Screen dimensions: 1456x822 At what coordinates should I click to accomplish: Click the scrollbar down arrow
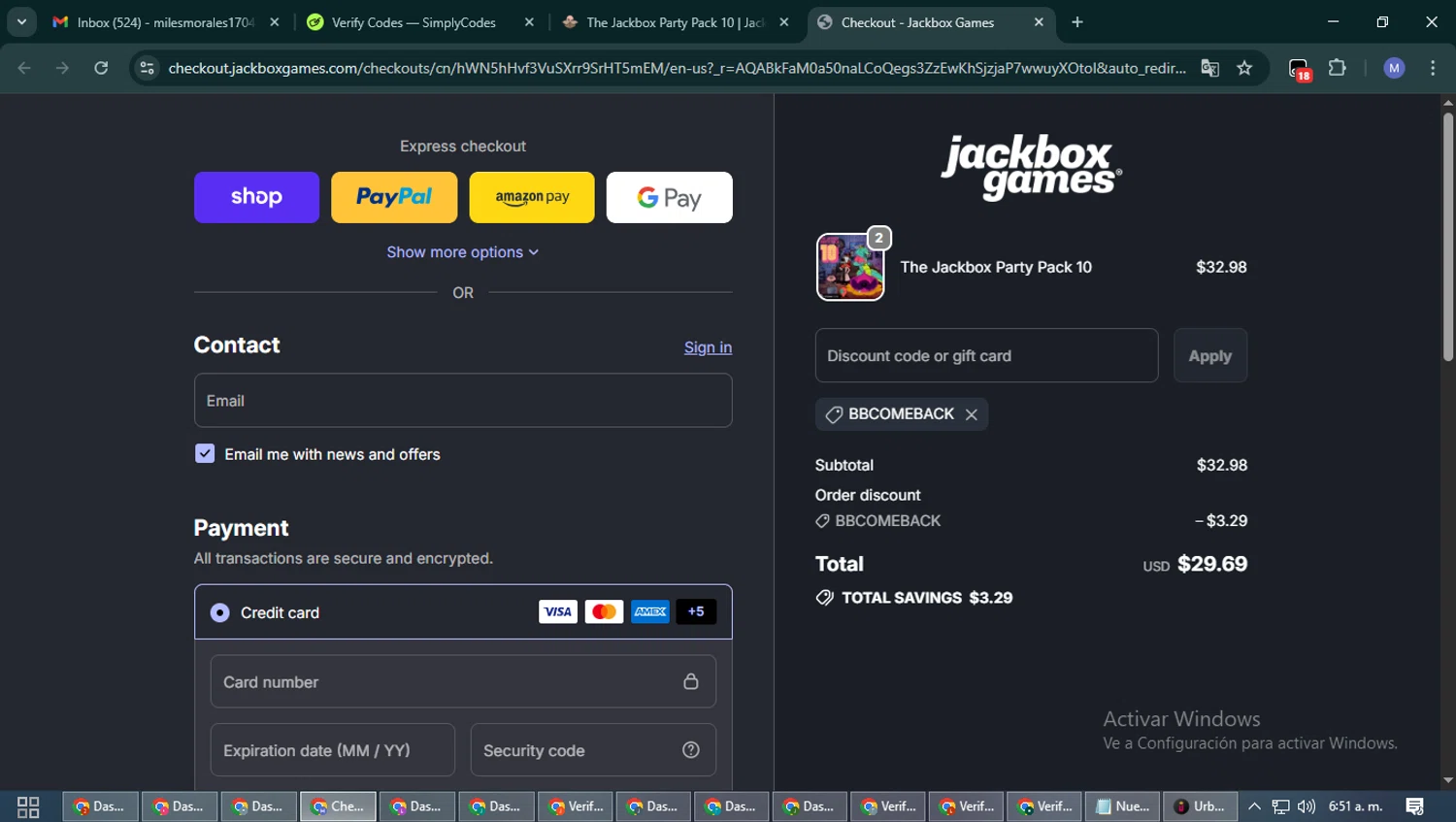1447,780
